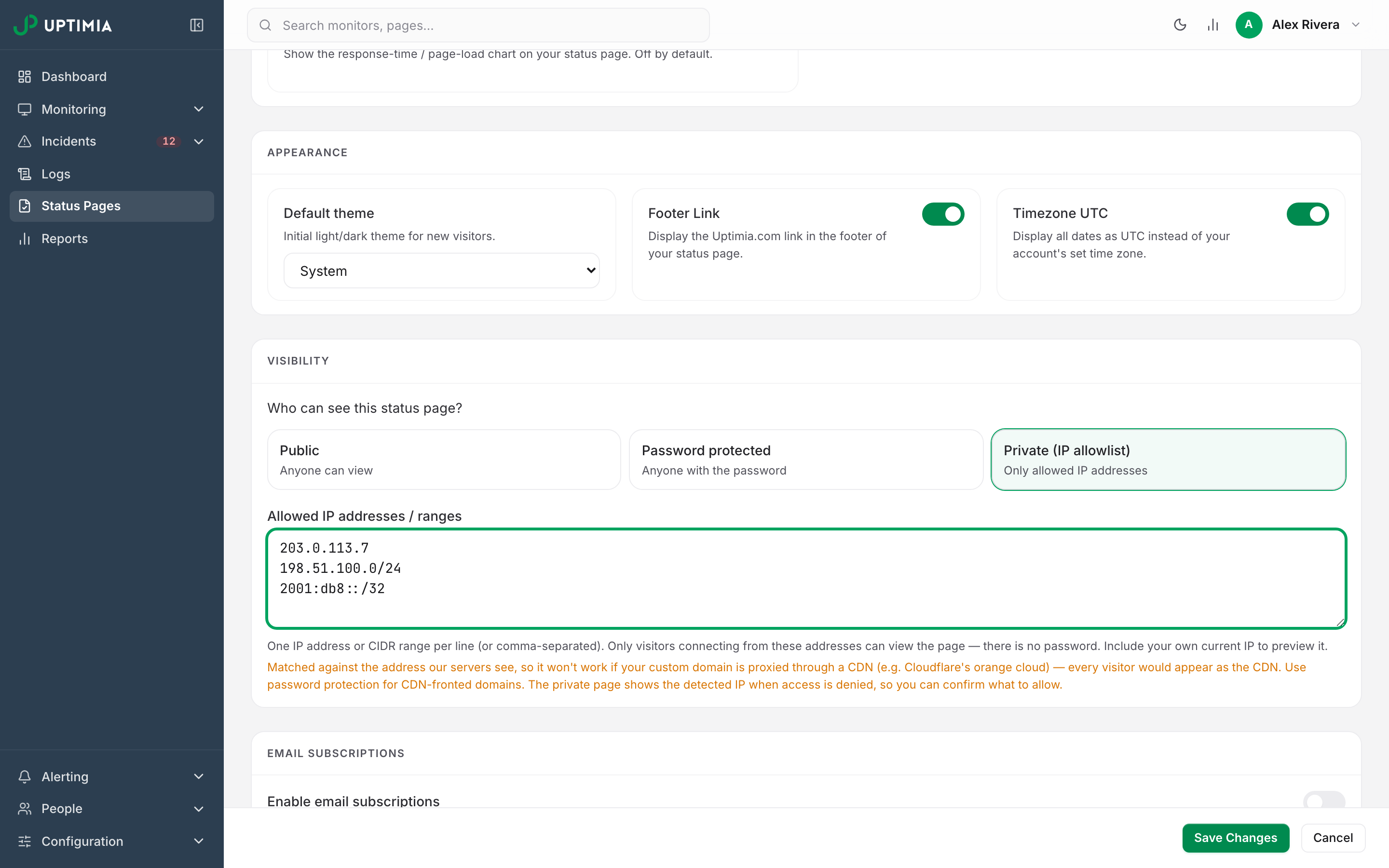This screenshot has height=868, width=1389.
Task: Focus the Search monitors, pages field
Action: tap(478, 25)
